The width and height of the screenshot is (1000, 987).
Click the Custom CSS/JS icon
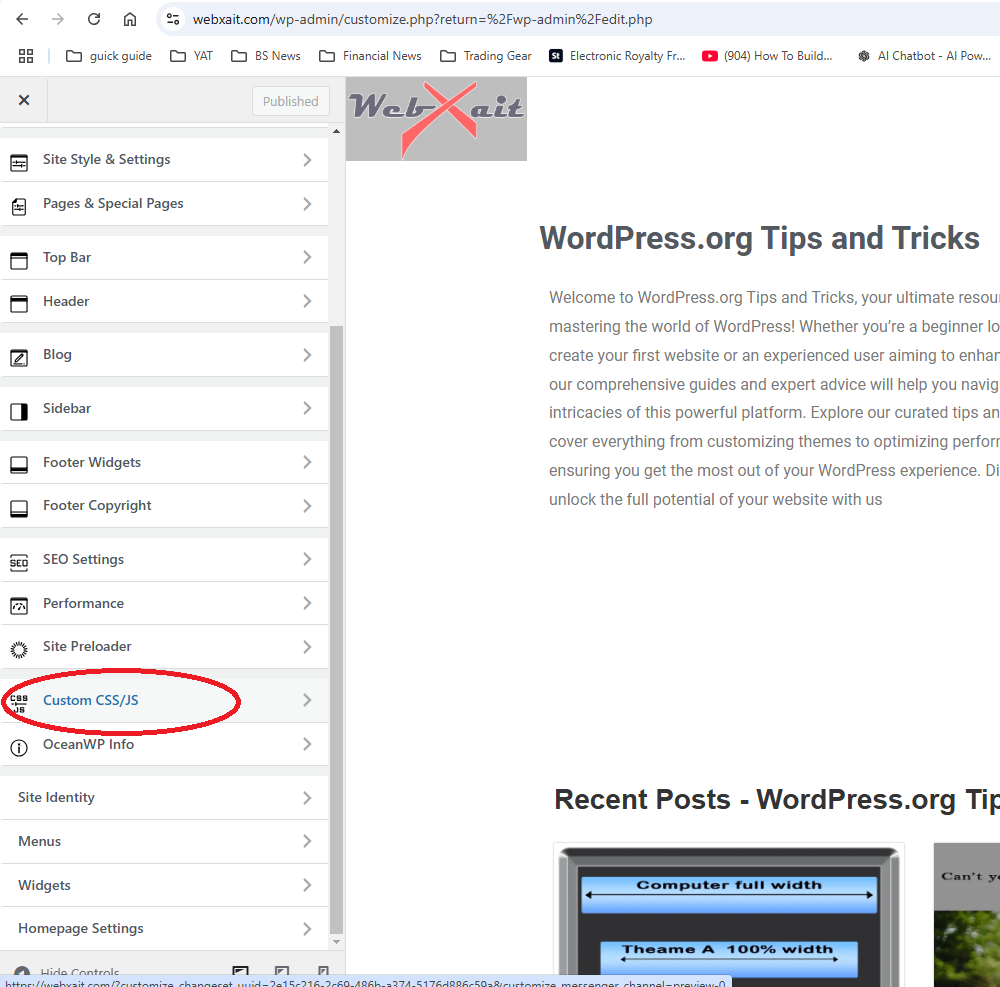tap(19, 703)
